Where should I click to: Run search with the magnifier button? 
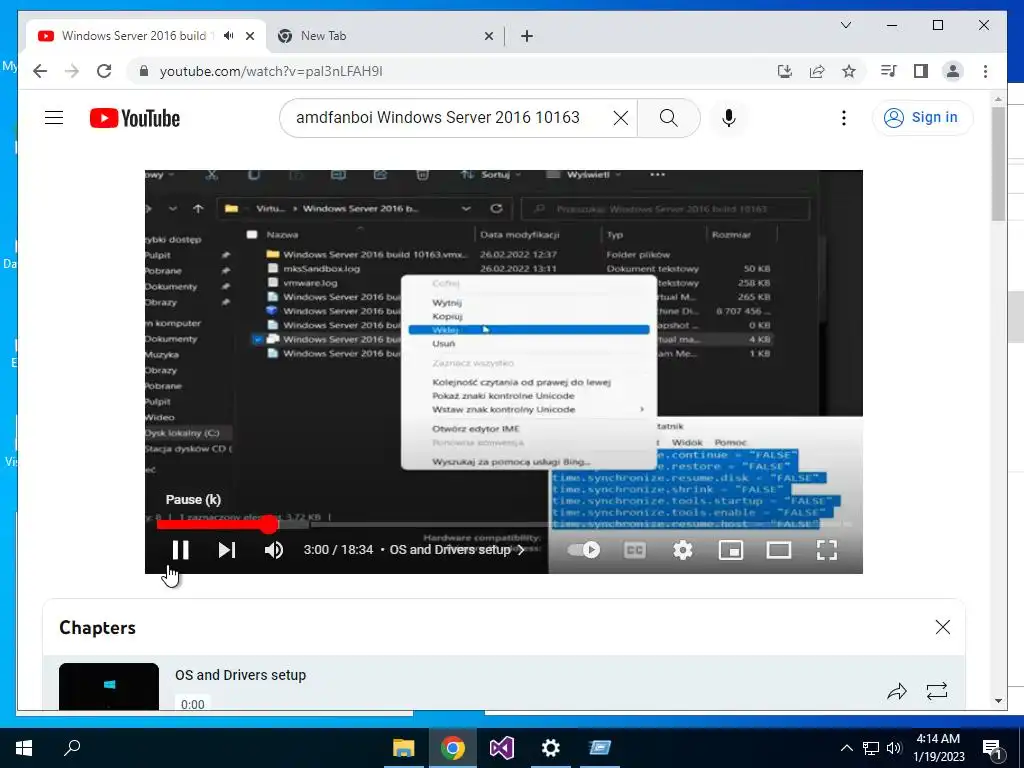[668, 118]
